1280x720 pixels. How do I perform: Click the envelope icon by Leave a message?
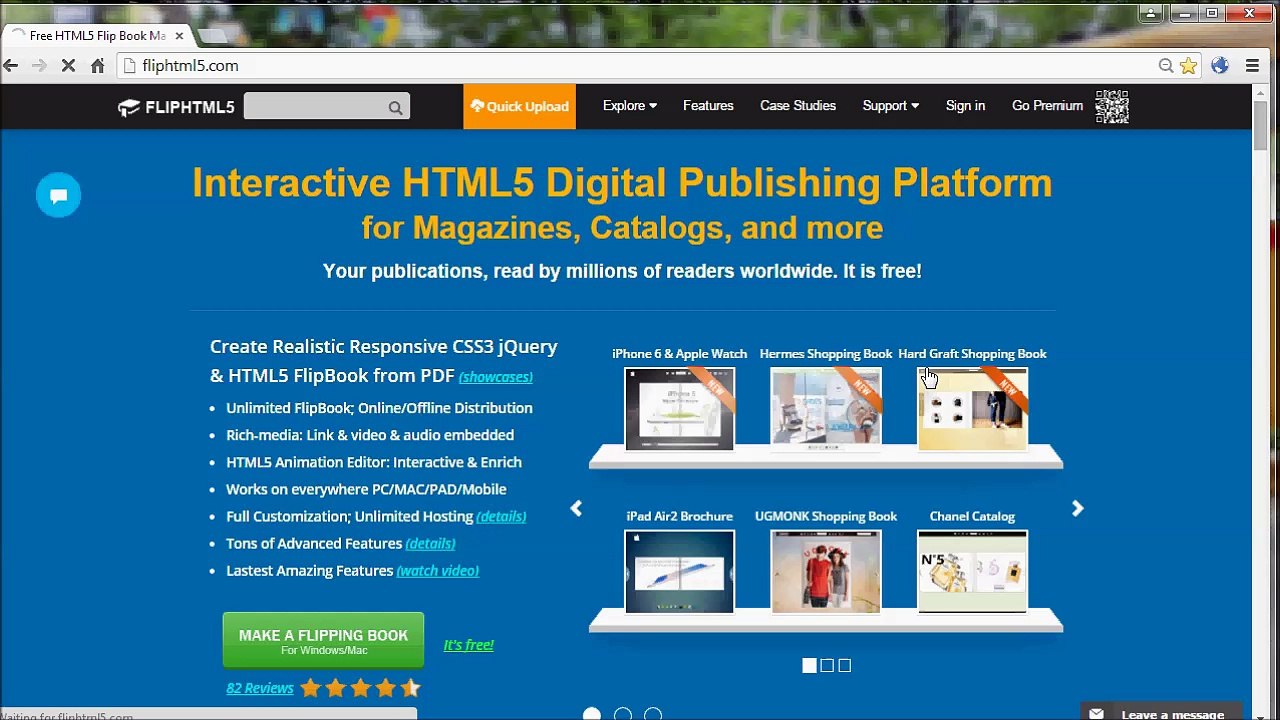tap(1096, 714)
